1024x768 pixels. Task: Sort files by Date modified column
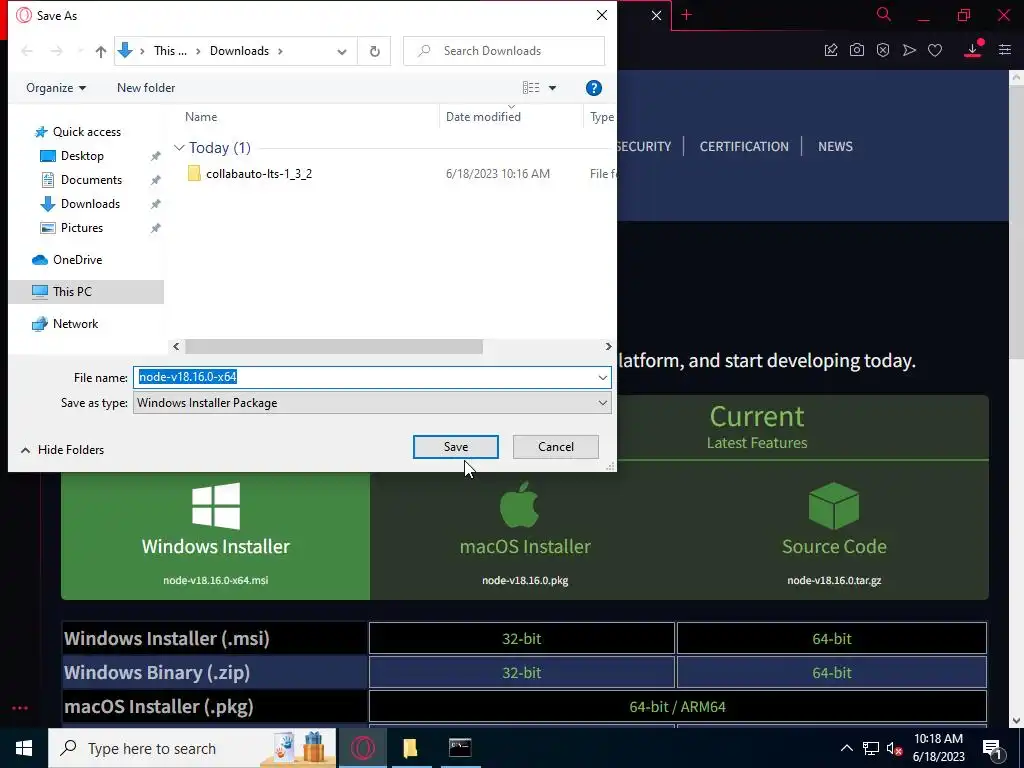coord(483,117)
